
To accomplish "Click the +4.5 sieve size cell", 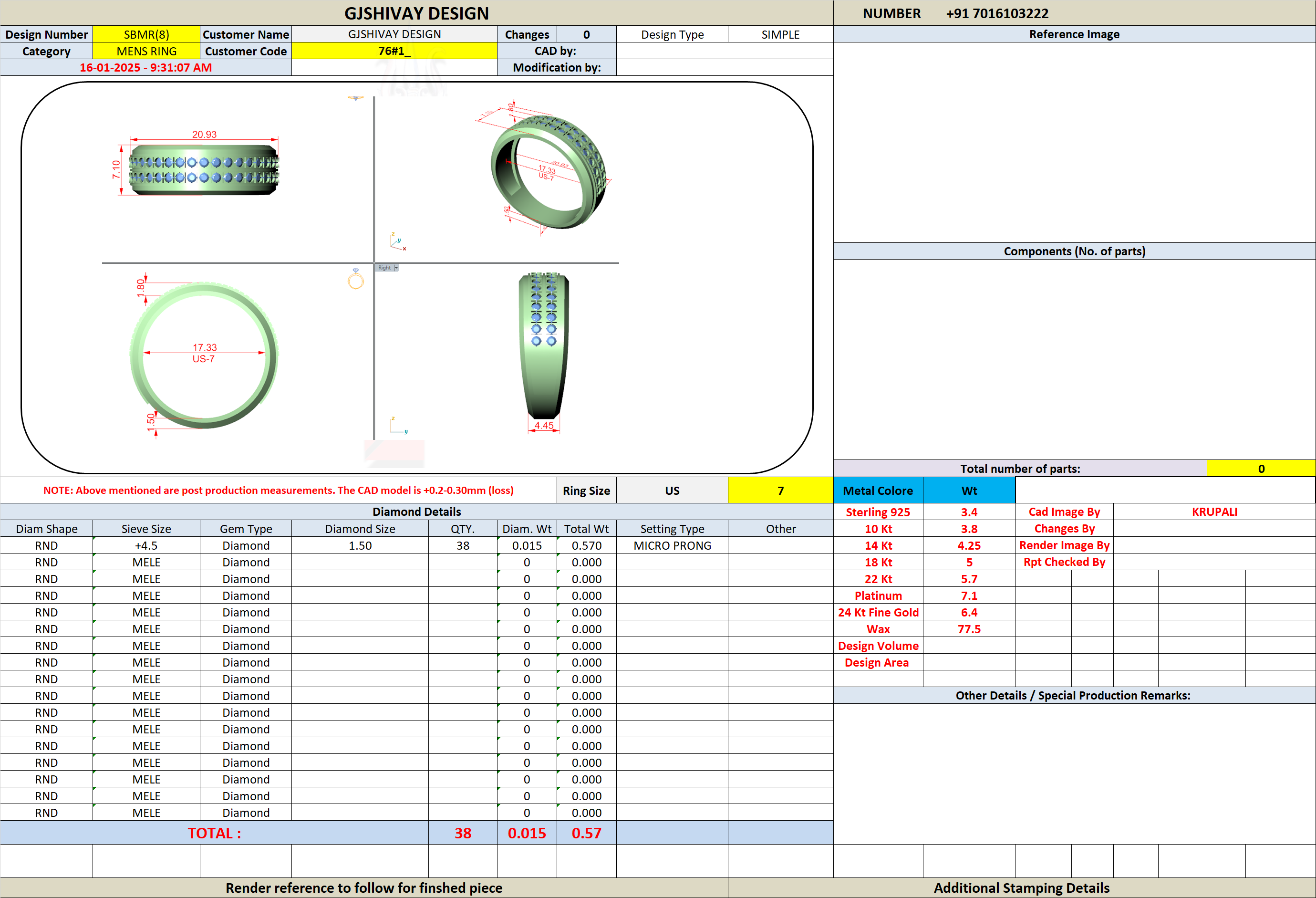I will click(146, 545).
